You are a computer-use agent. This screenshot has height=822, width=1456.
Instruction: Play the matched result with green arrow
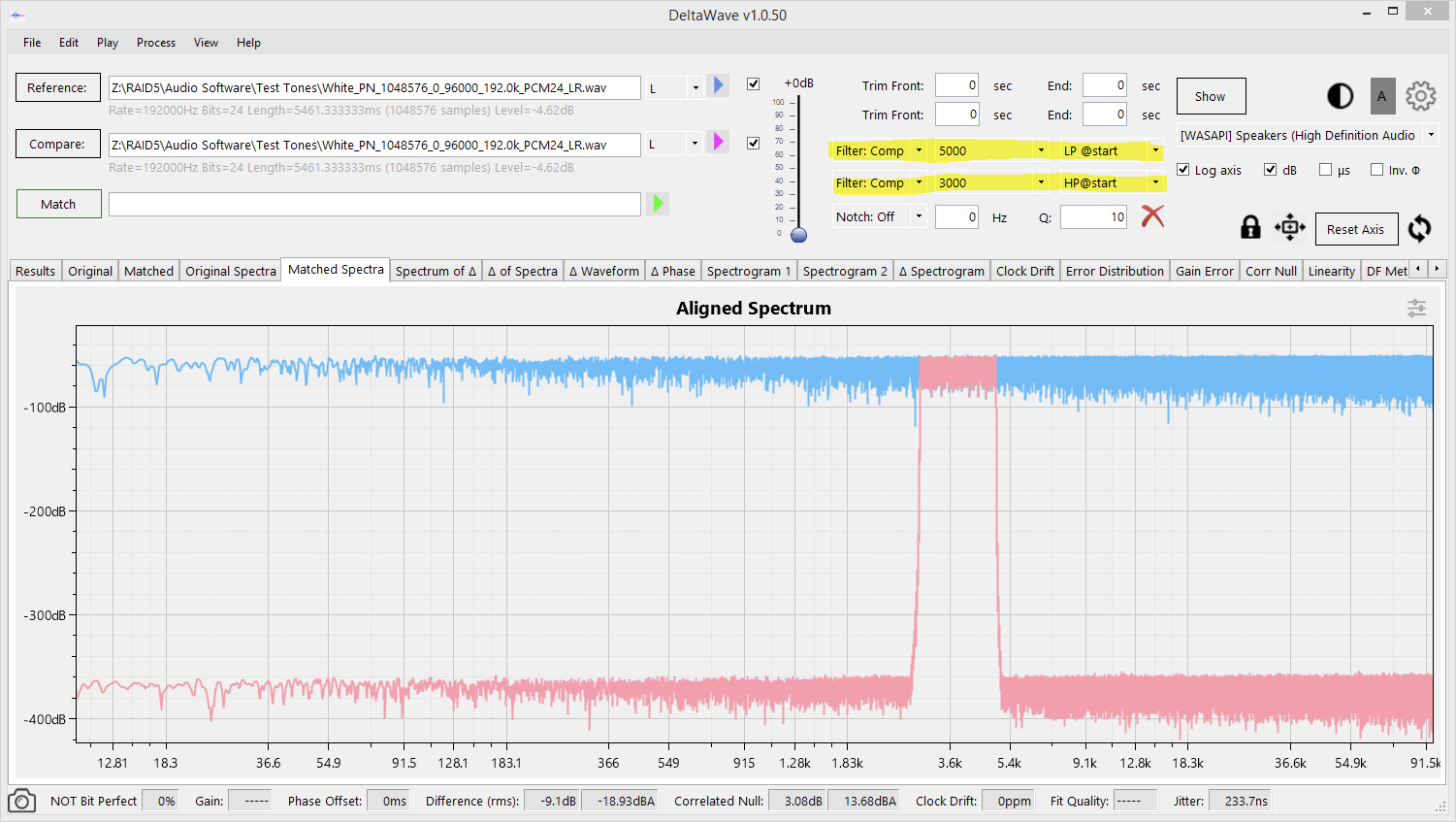pos(659,203)
